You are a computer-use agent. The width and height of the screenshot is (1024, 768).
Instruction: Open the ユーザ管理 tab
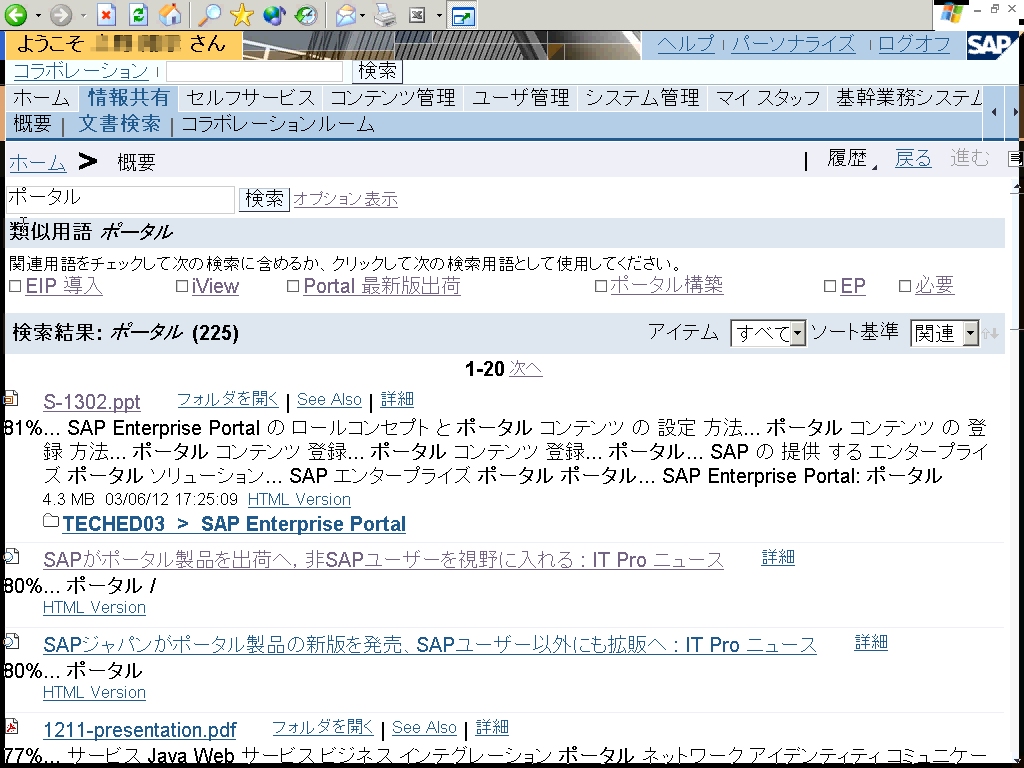click(520, 98)
